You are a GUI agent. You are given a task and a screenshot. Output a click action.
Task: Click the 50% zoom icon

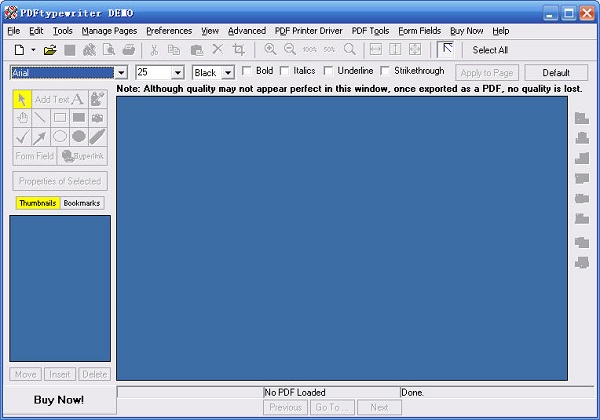329,49
